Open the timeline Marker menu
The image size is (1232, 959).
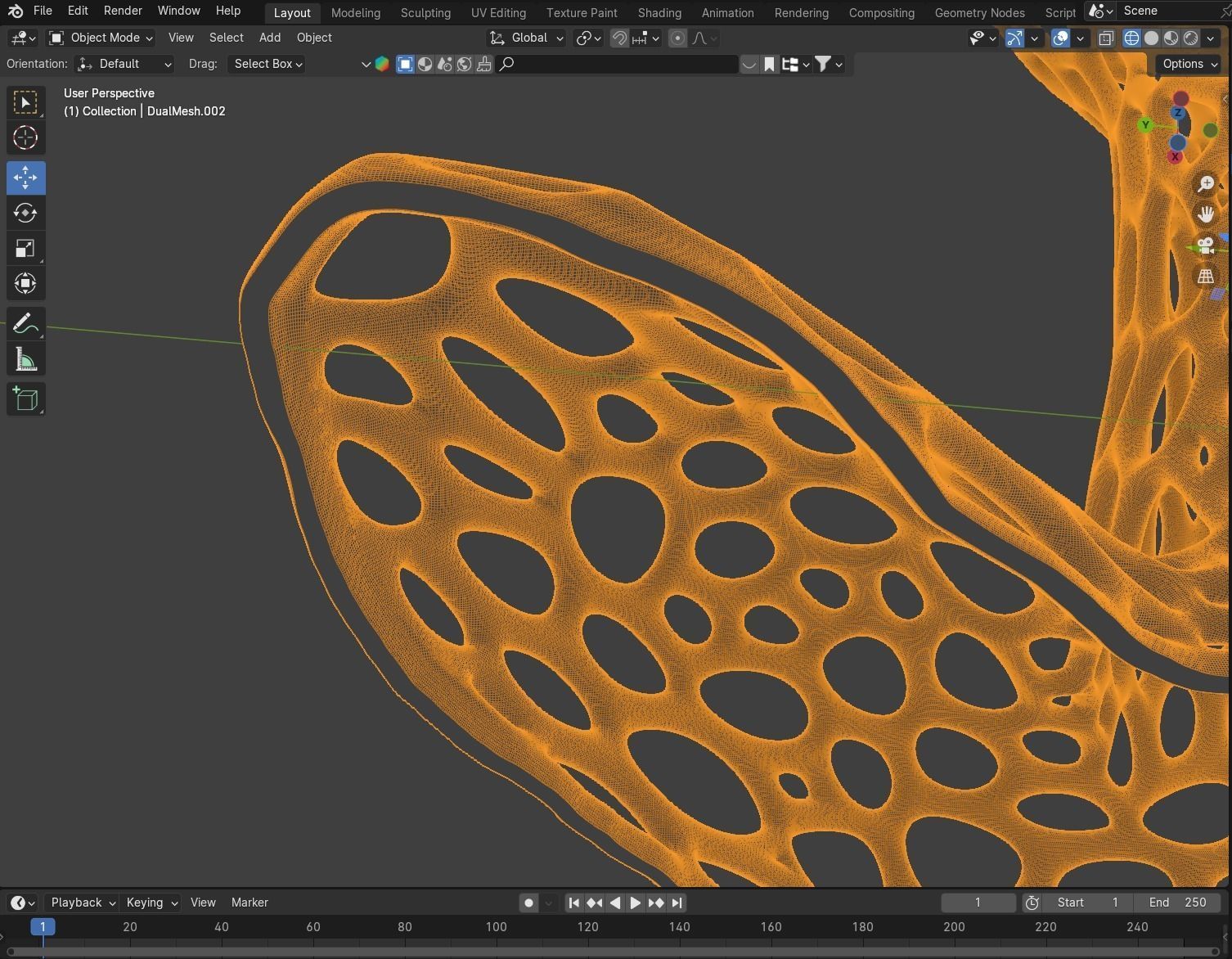(x=250, y=903)
